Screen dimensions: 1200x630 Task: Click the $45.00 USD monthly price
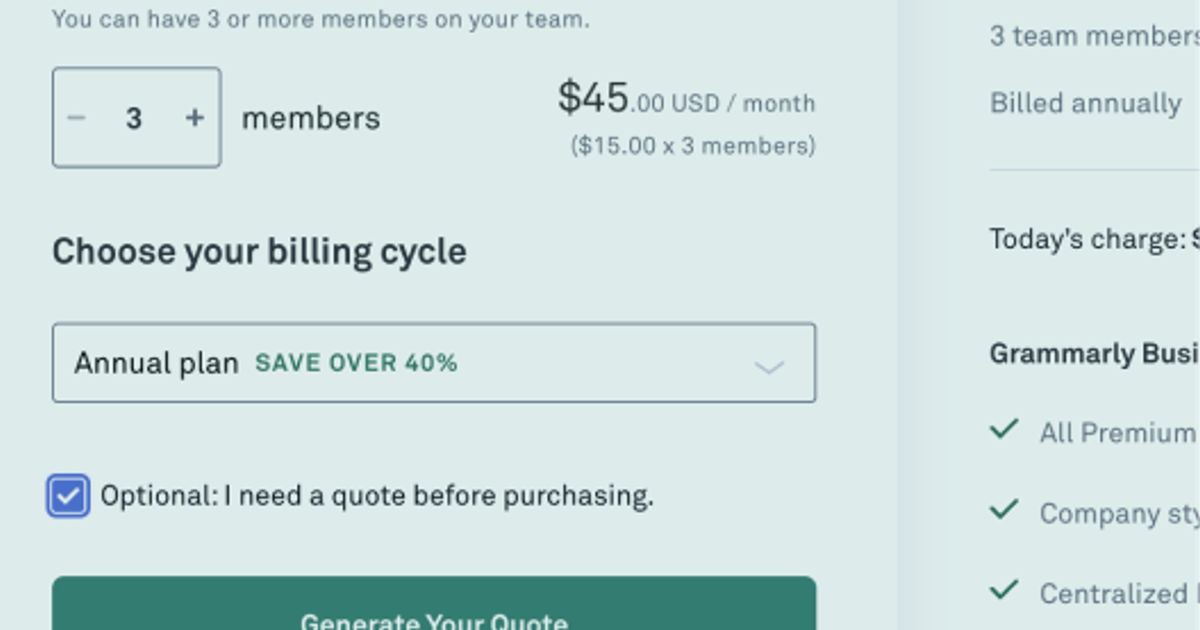[686, 99]
